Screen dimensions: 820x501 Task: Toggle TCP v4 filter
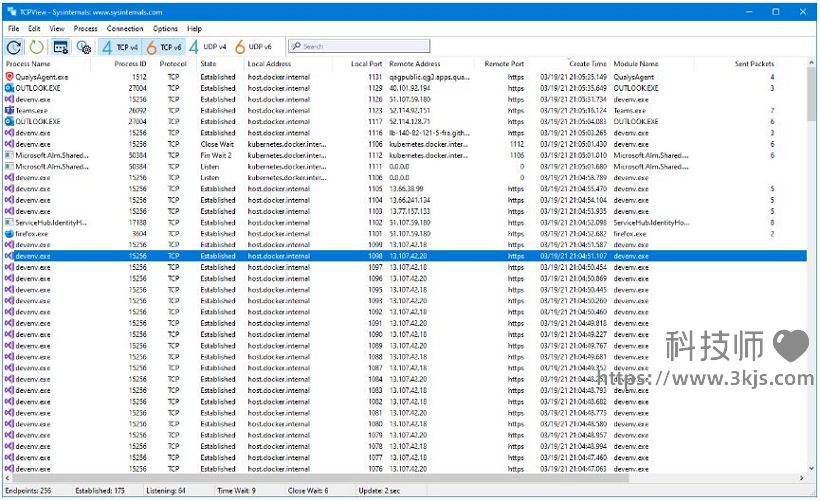point(120,48)
